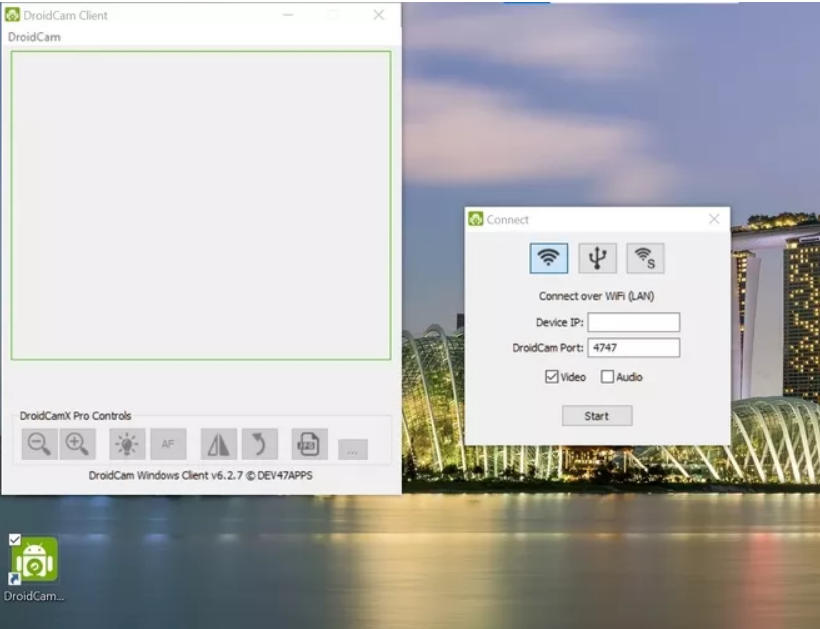Click the DroidCam Port field
Viewport: 820px width, 629px height.
(634, 348)
